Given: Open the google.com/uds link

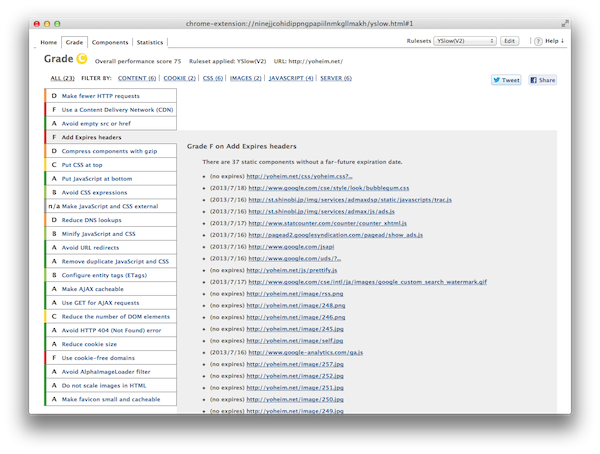Looking at the screenshot, I should click(x=295, y=258).
